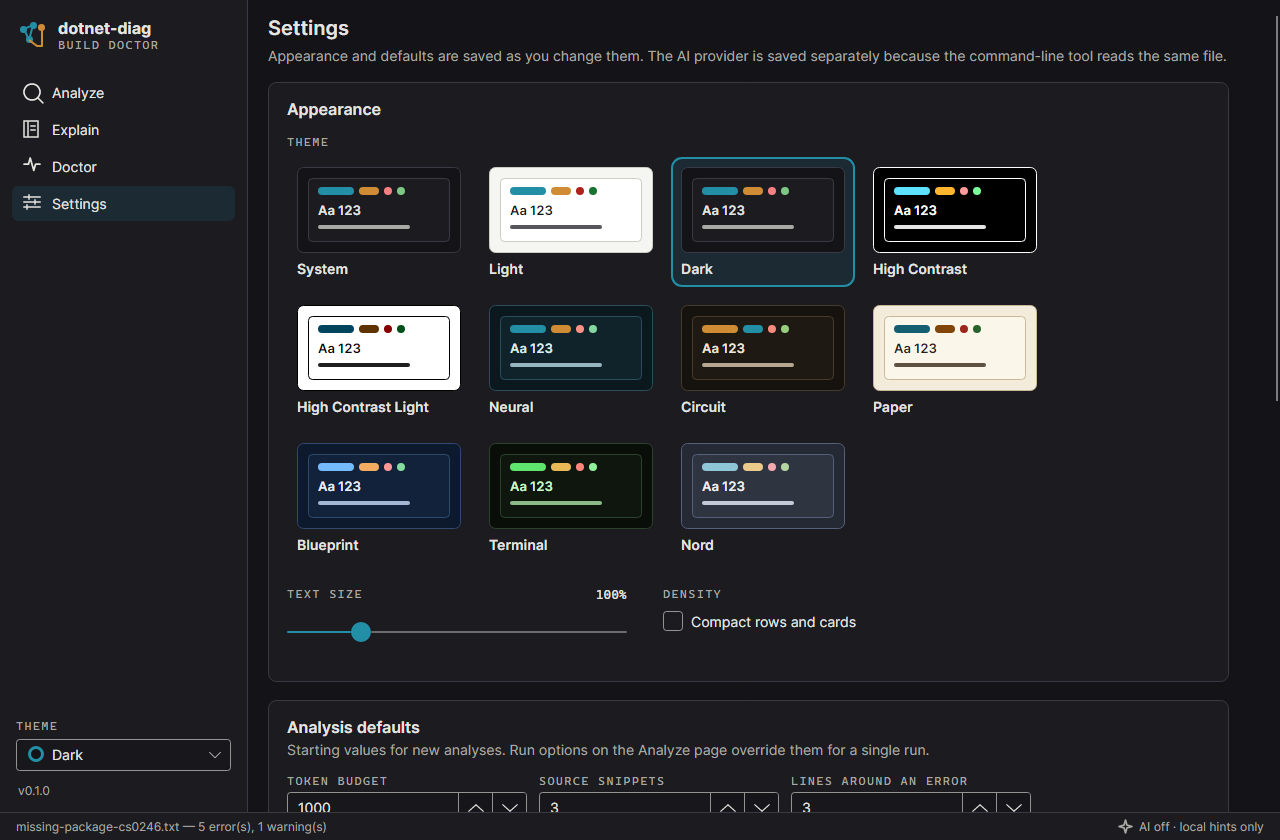Click the dotnet-diag logo icon
The height and width of the screenshot is (840, 1280).
coord(33,34)
